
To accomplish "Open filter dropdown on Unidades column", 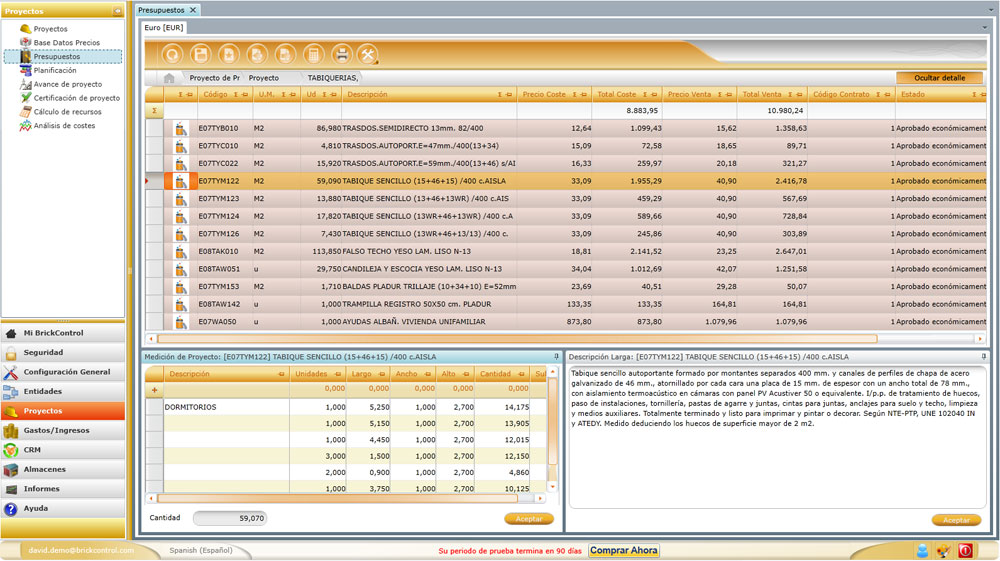I will pyautogui.click(x=337, y=374).
